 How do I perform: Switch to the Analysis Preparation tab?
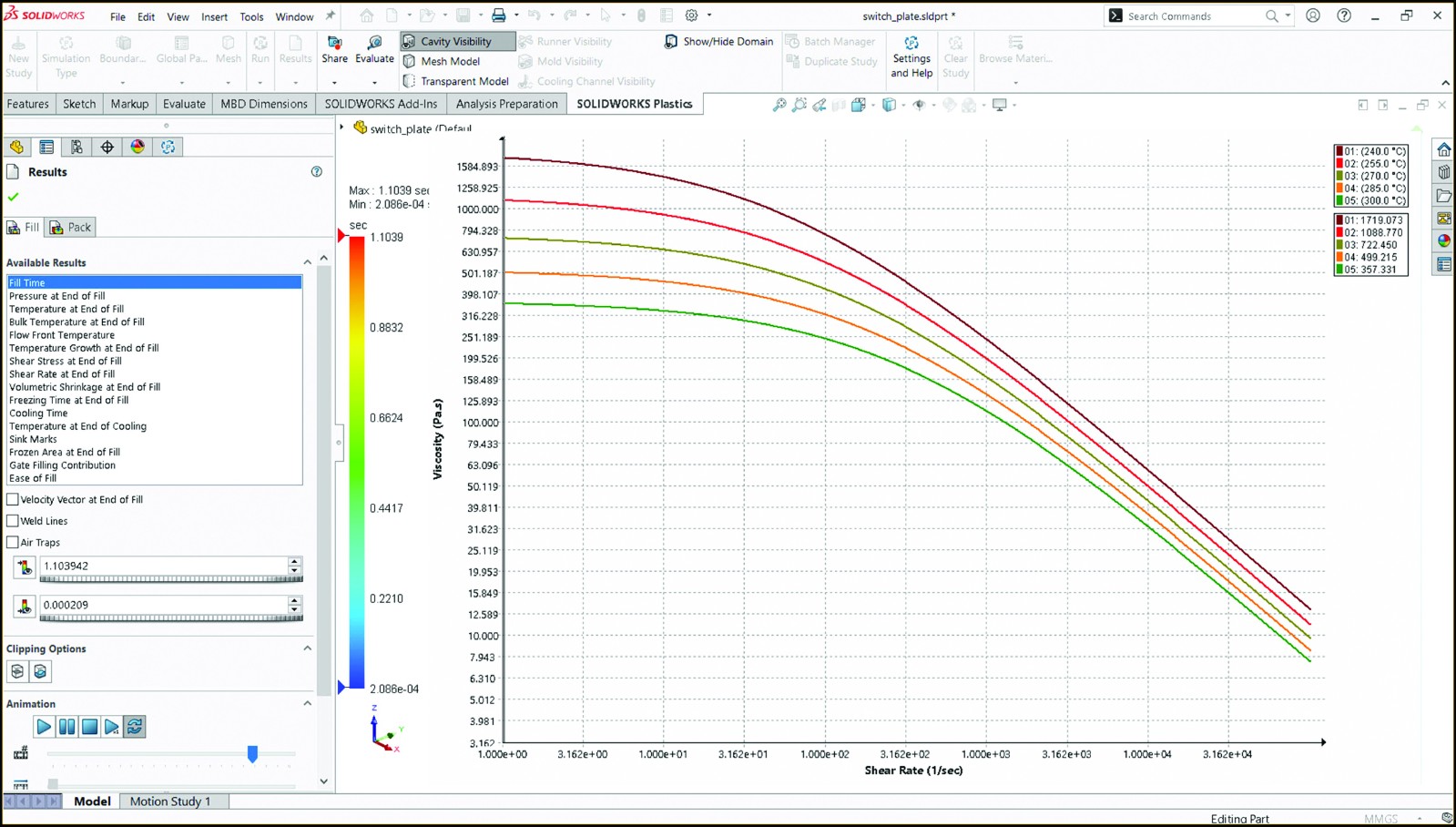pyautogui.click(x=506, y=104)
